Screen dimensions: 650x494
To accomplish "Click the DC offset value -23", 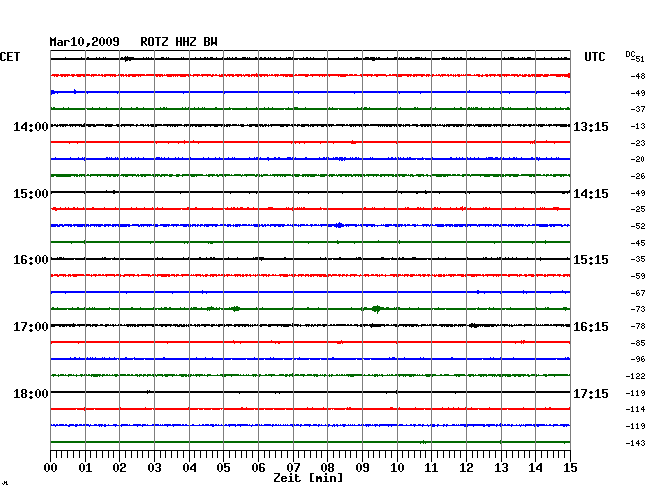I will (x=638, y=143).
